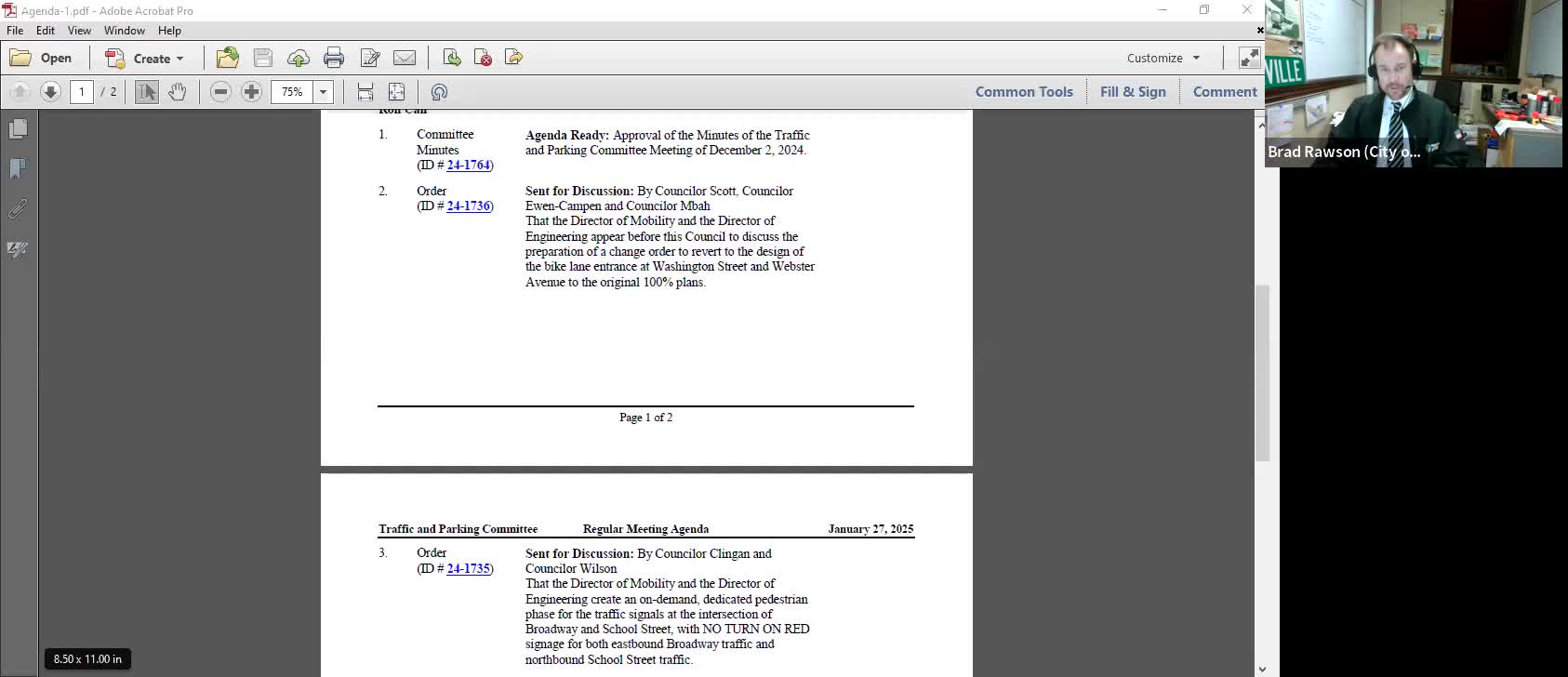Follow the link ID 24-1736
The width and height of the screenshot is (1568, 677).
(468, 206)
